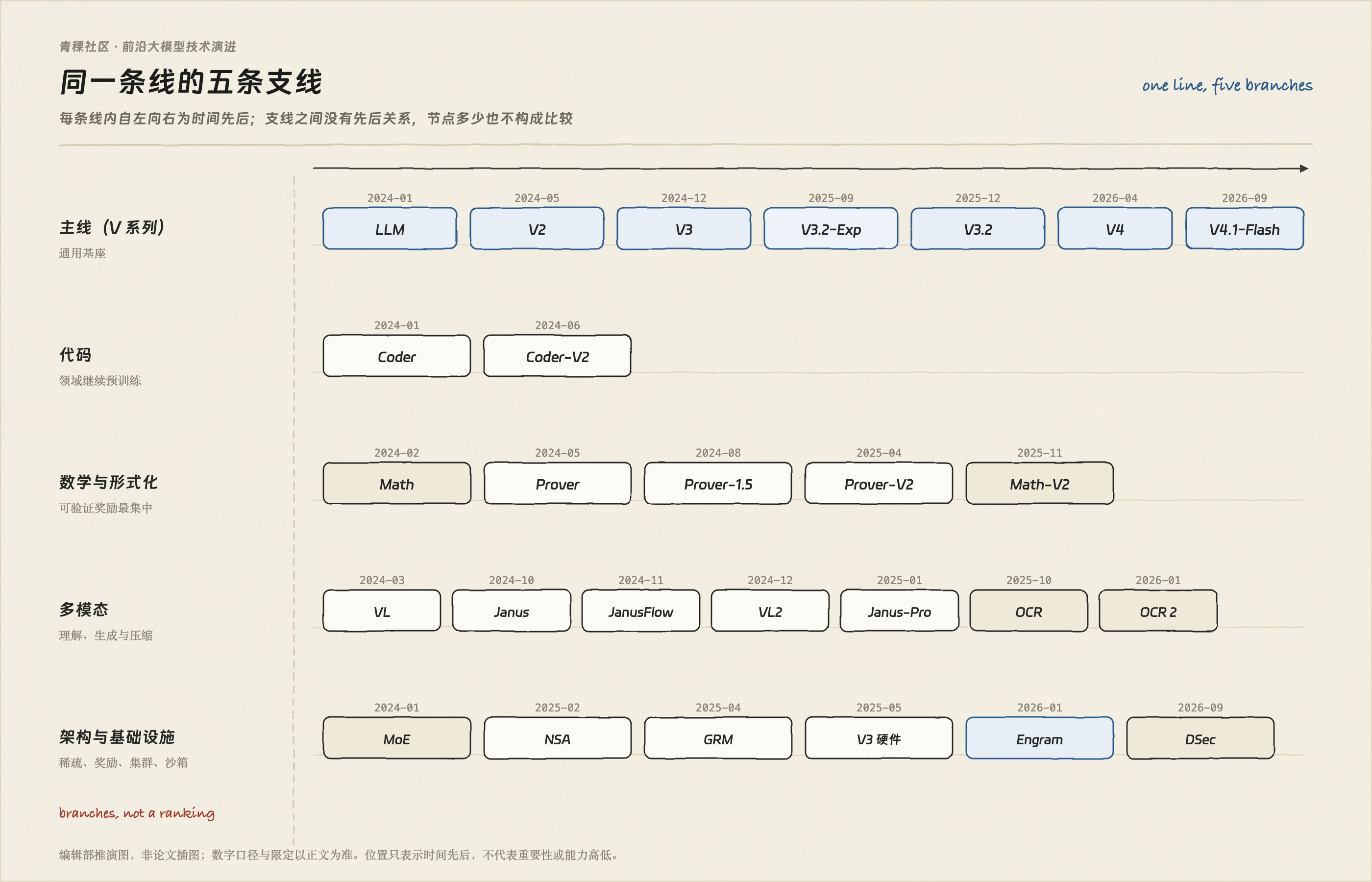Image resolution: width=1372 pixels, height=882 pixels.
Task: Click the Prover node
Action: pyautogui.click(x=557, y=483)
